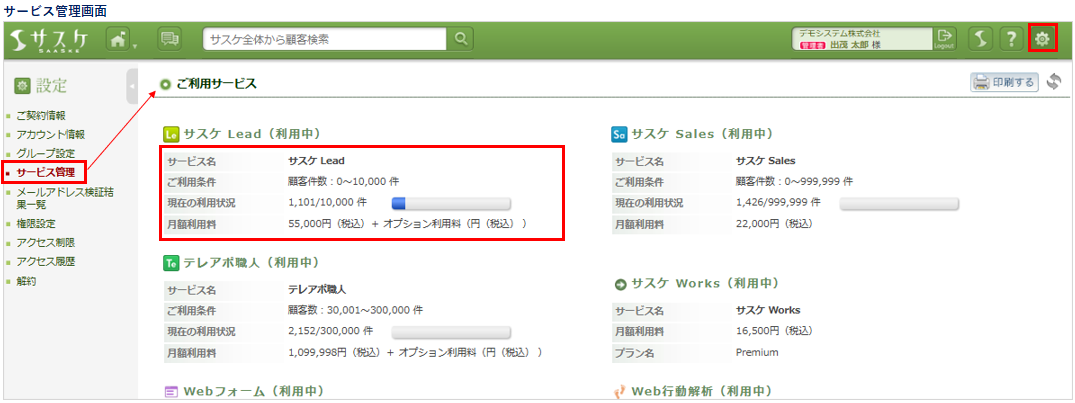Open グループ設定 in sidebar

click(46, 154)
